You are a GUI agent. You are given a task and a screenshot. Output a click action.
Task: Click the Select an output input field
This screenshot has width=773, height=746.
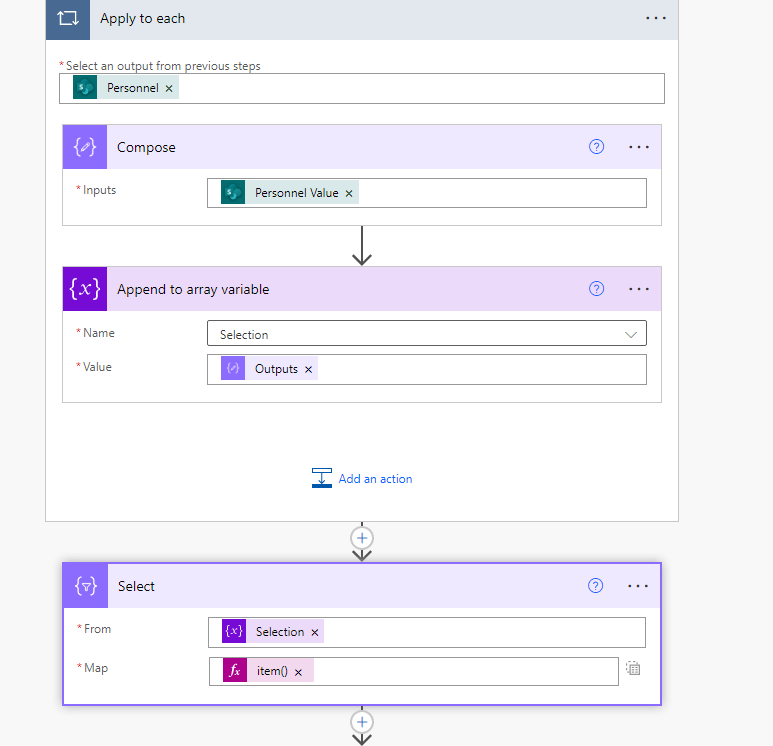(362, 88)
